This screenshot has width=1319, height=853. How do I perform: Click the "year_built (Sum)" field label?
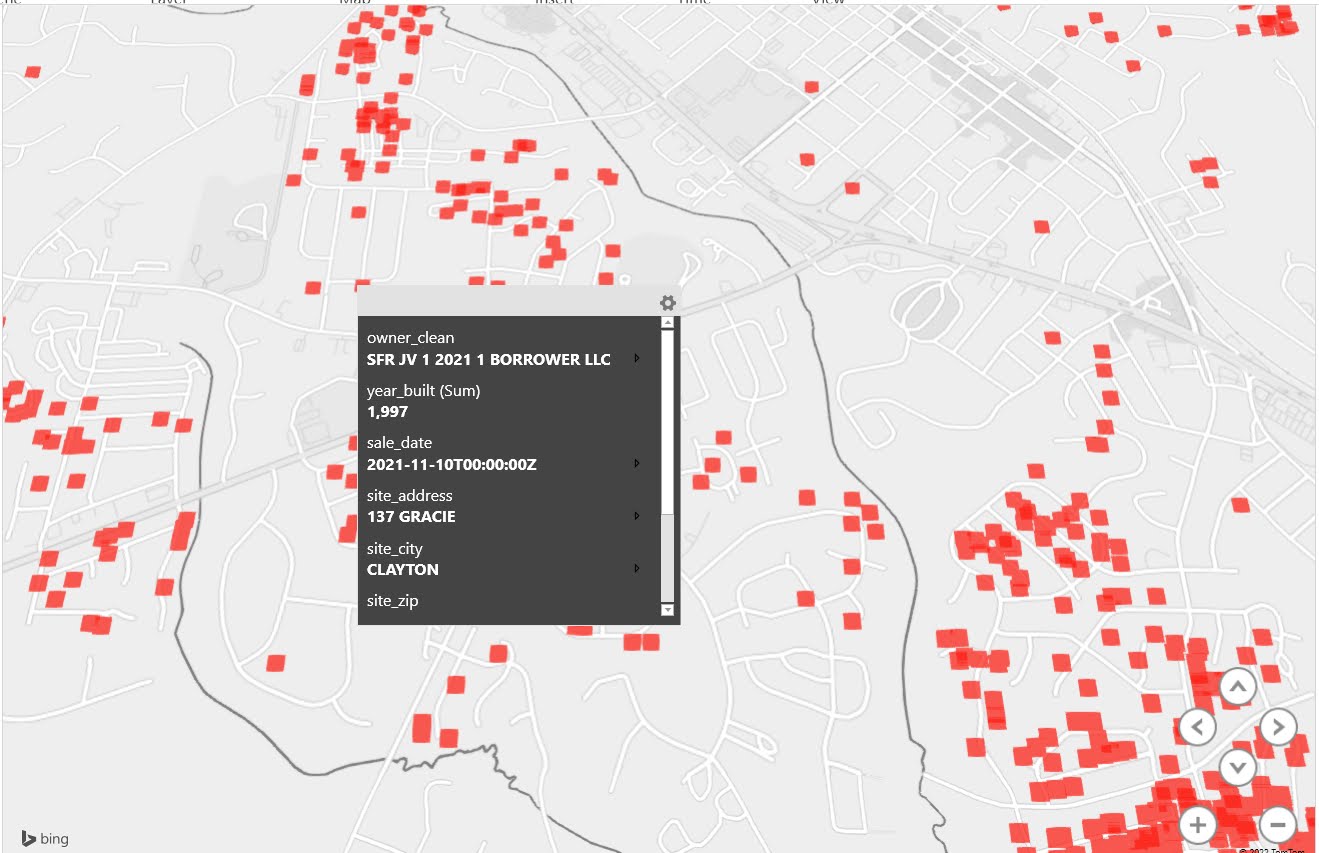pos(424,391)
